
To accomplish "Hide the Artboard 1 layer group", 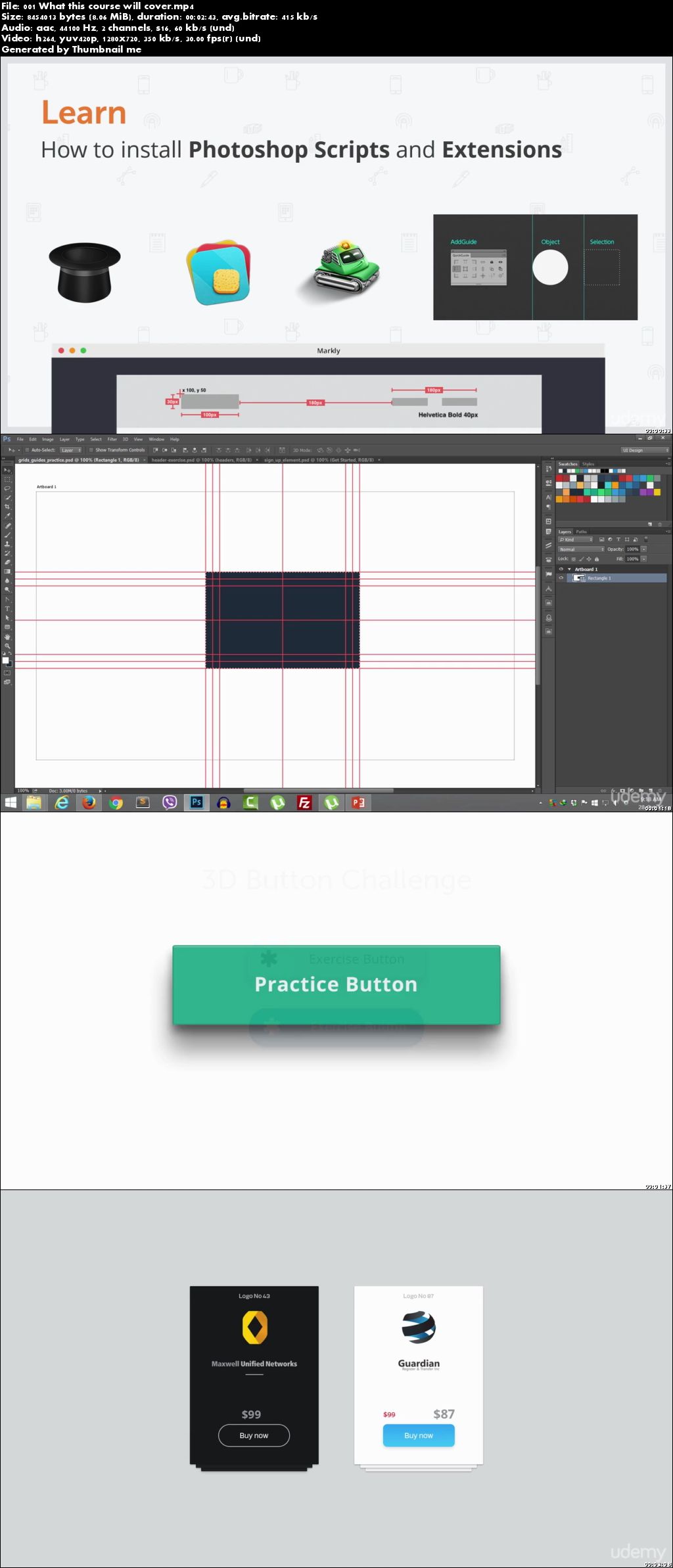I will click(x=561, y=569).
